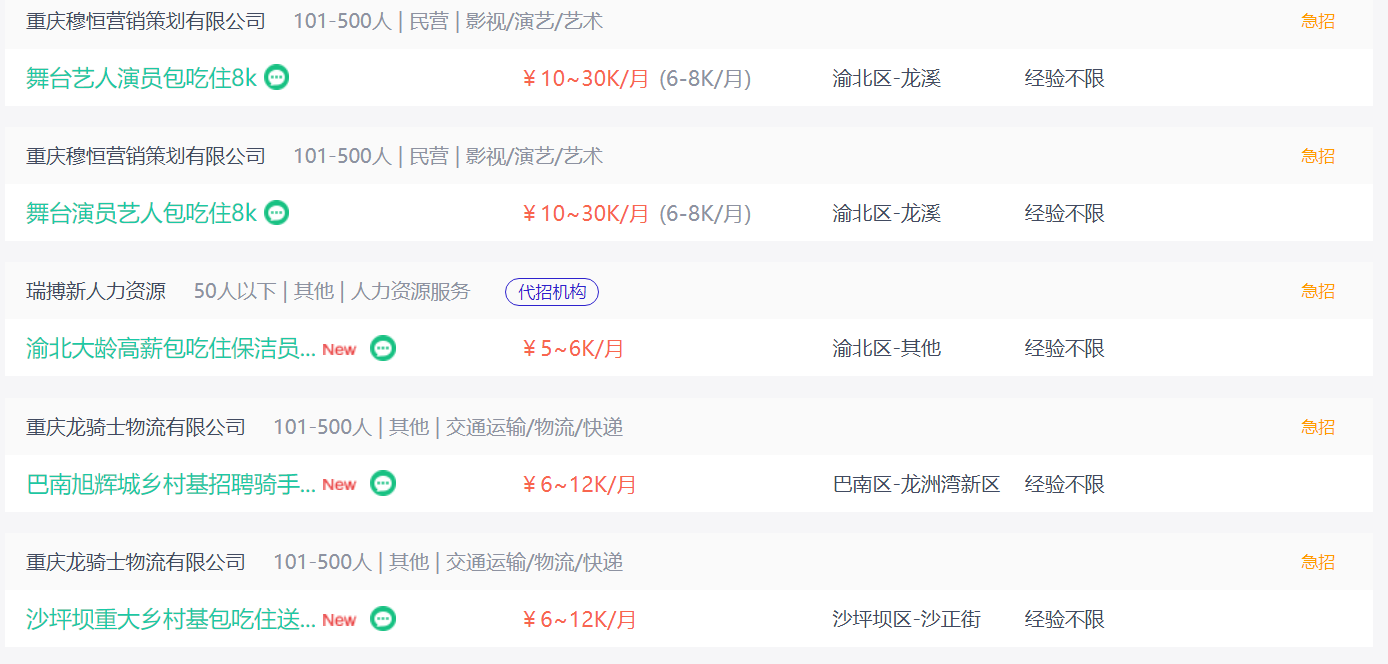
Task: Open chat icon for 沙坪坝重大乡村基包吃住送 job
Action: pyautogui.click(x=383, y=619)
